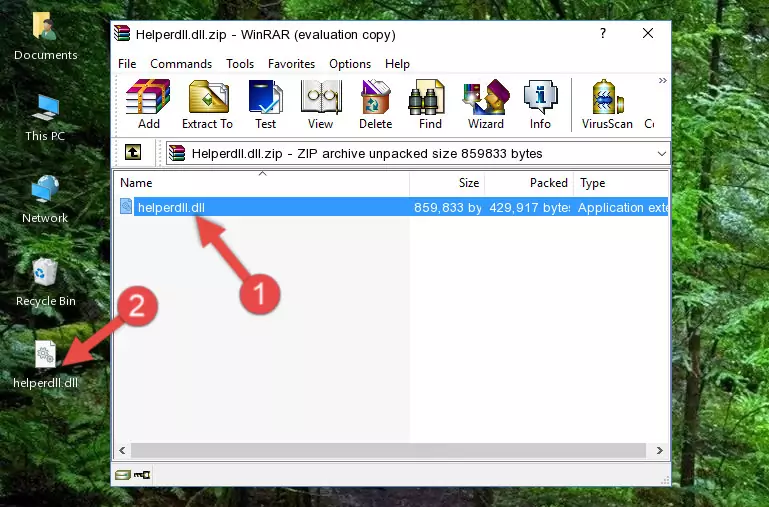Open the Options menu

coord(350,64)
